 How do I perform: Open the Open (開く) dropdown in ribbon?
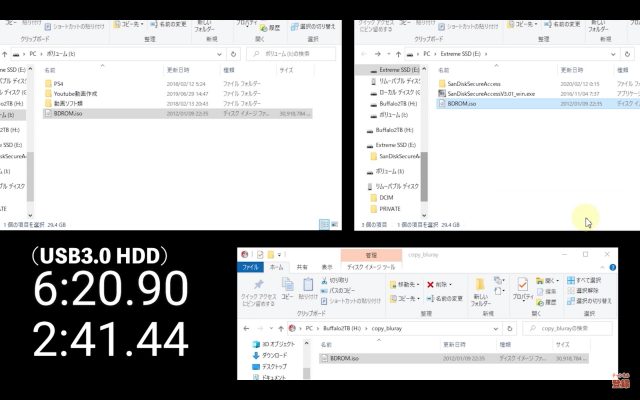[547, 280]
